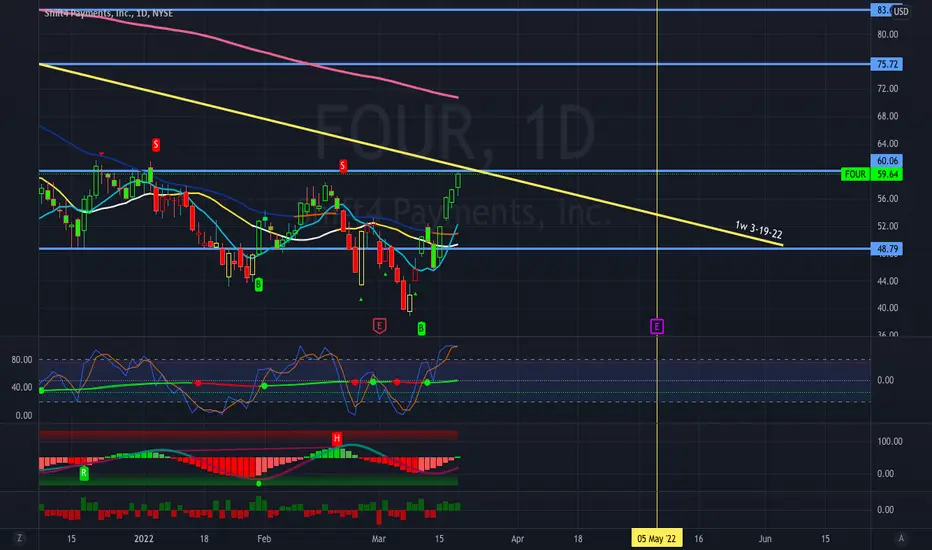Click the 'Jun' label on the time axis
This screenshot has width=932, height=550.
[765, 539]
